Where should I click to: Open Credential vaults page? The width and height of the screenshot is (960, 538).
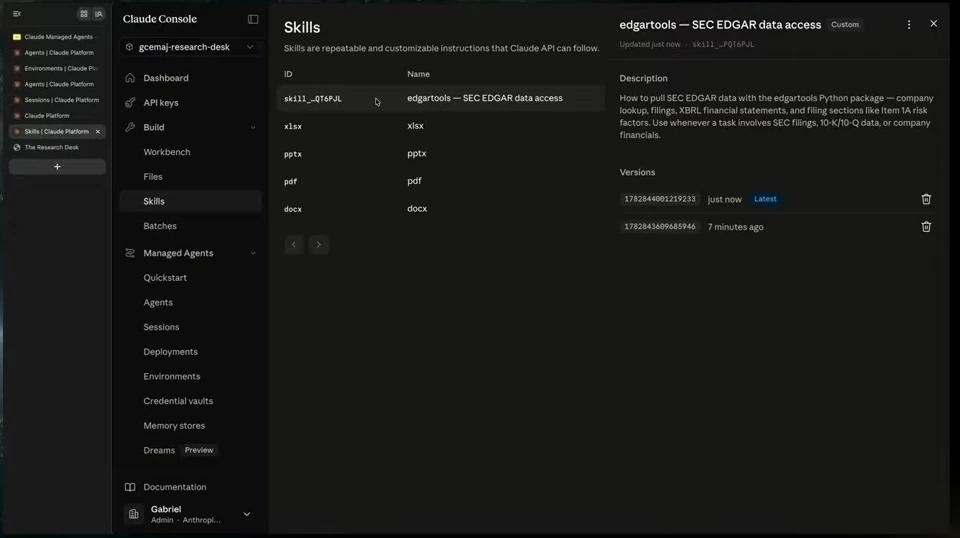[178, 401]
